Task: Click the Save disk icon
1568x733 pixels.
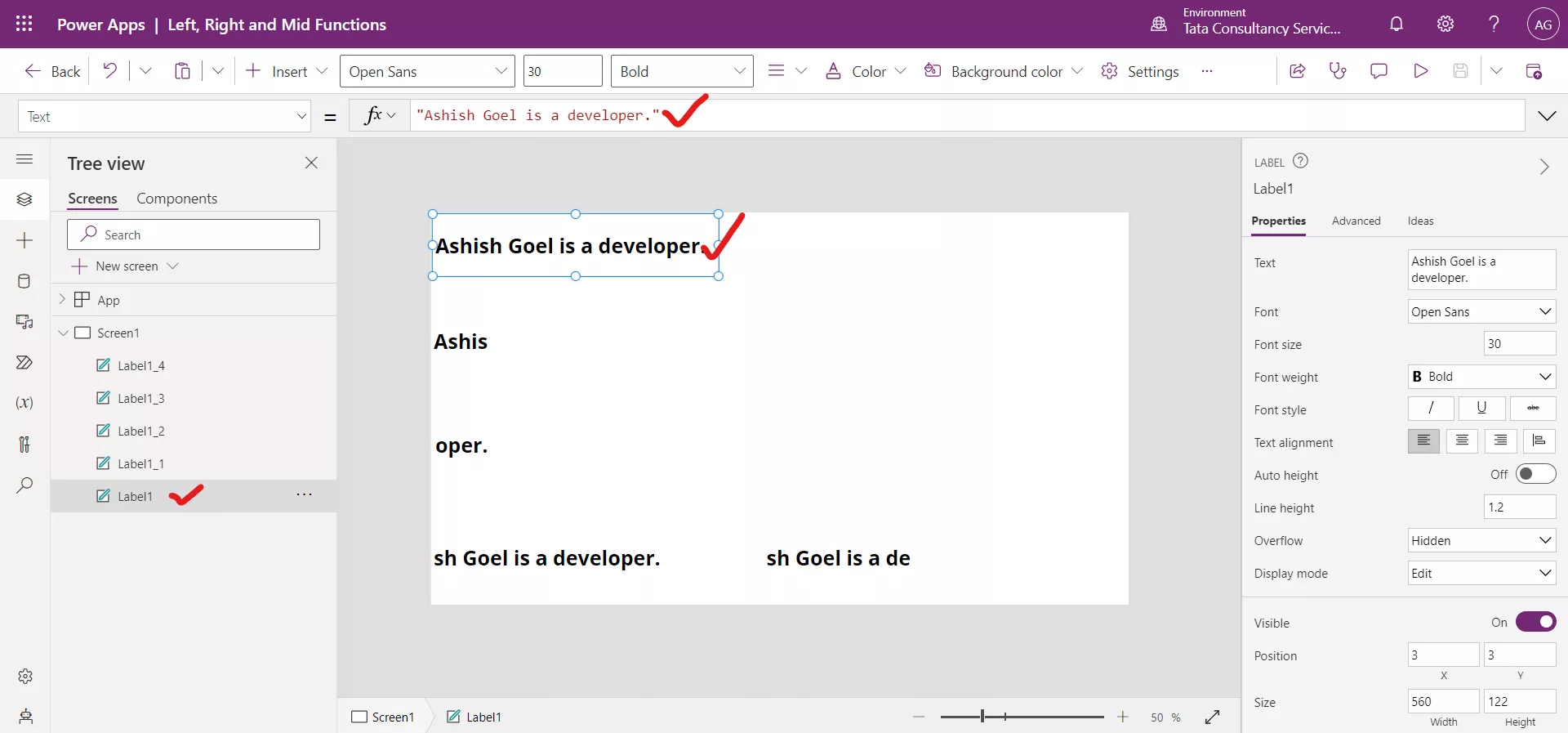Action: tap(1461, 71)
